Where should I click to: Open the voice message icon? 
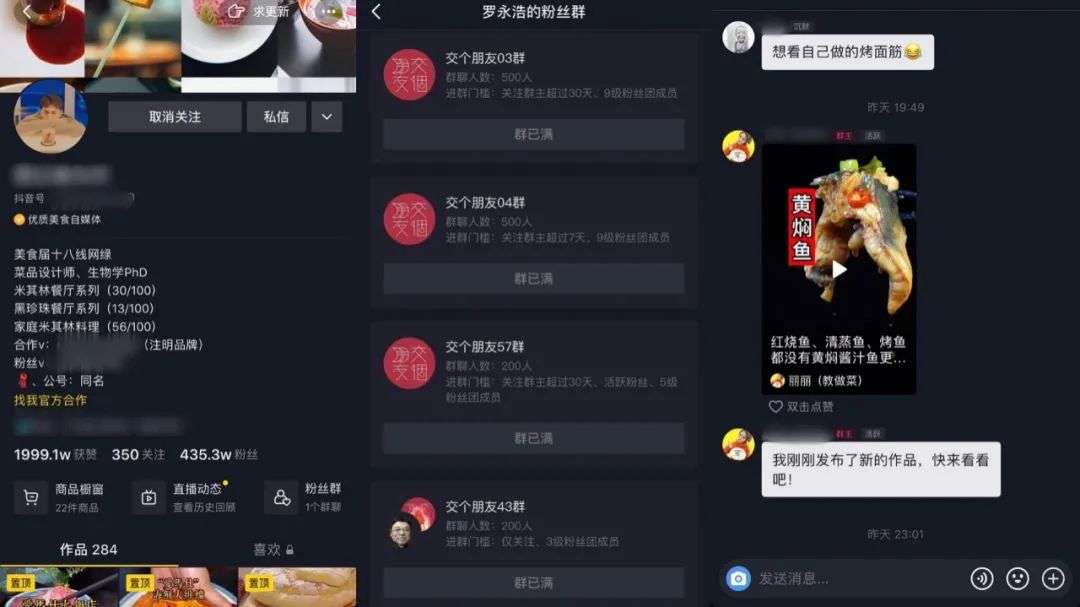[x=982, y=579]
